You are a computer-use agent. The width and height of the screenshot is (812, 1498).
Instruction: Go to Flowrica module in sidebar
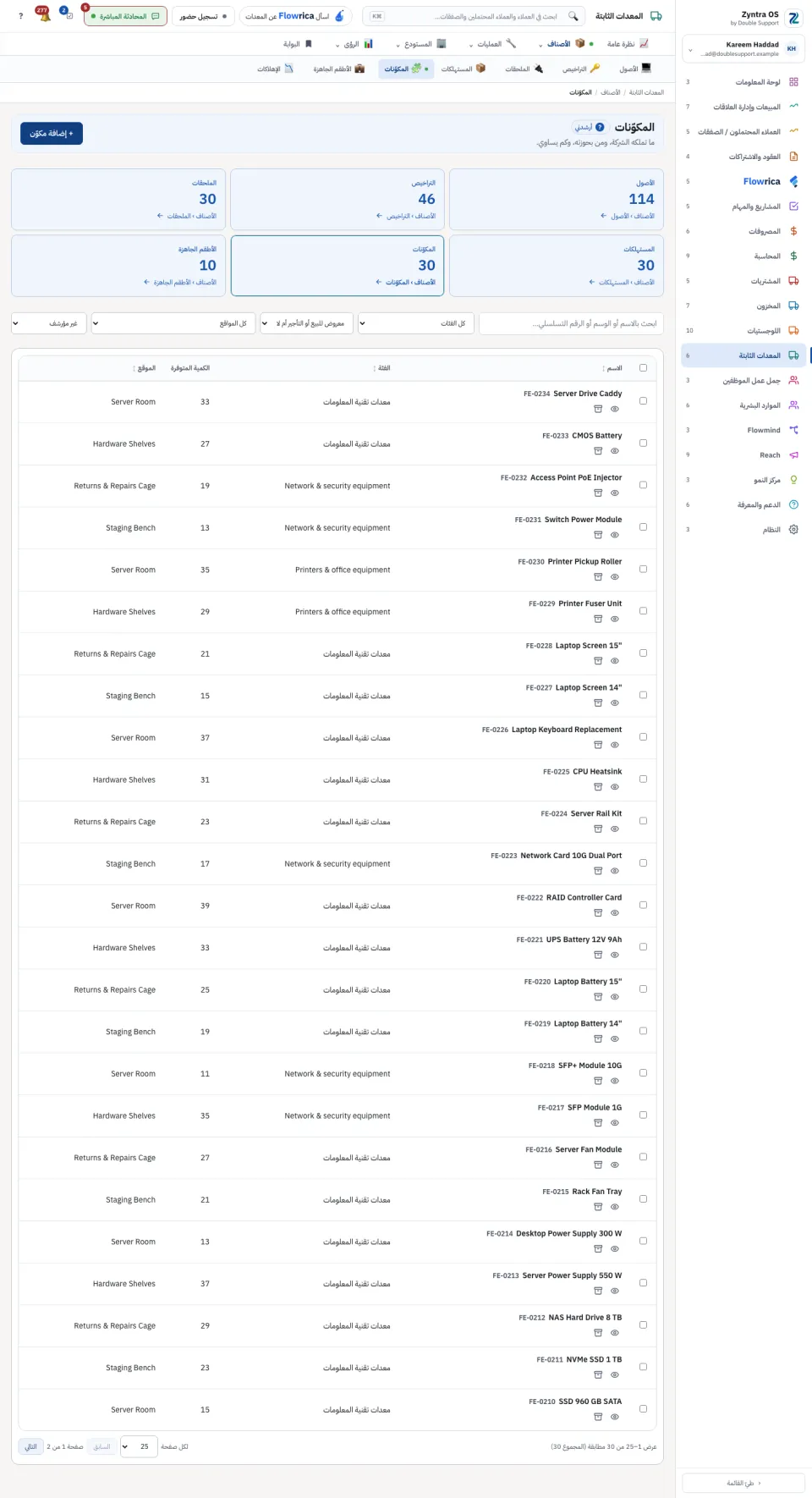click(744, 181)
